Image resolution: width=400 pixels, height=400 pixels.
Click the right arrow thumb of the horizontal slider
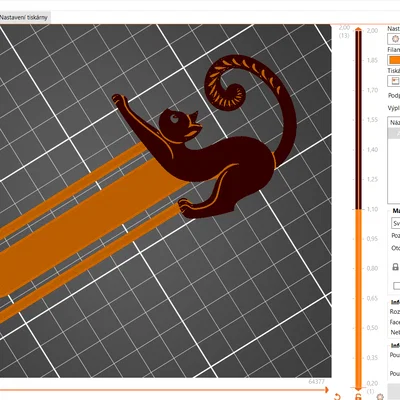click(x=326, y=390)
